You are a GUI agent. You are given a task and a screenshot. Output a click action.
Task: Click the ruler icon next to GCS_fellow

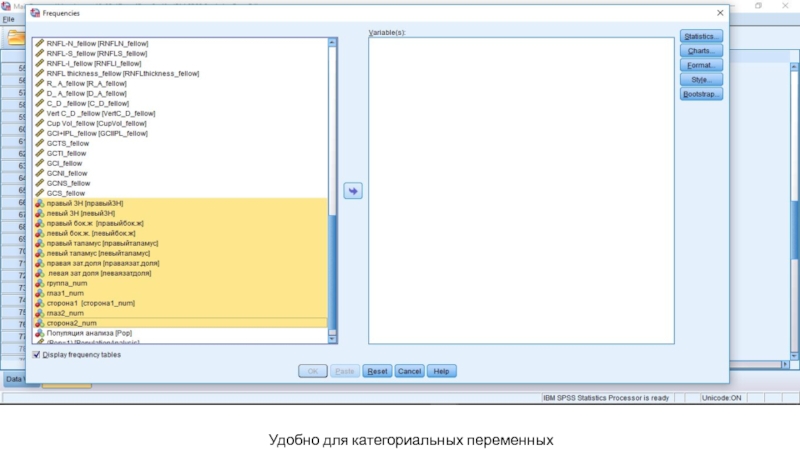(40, 193)
